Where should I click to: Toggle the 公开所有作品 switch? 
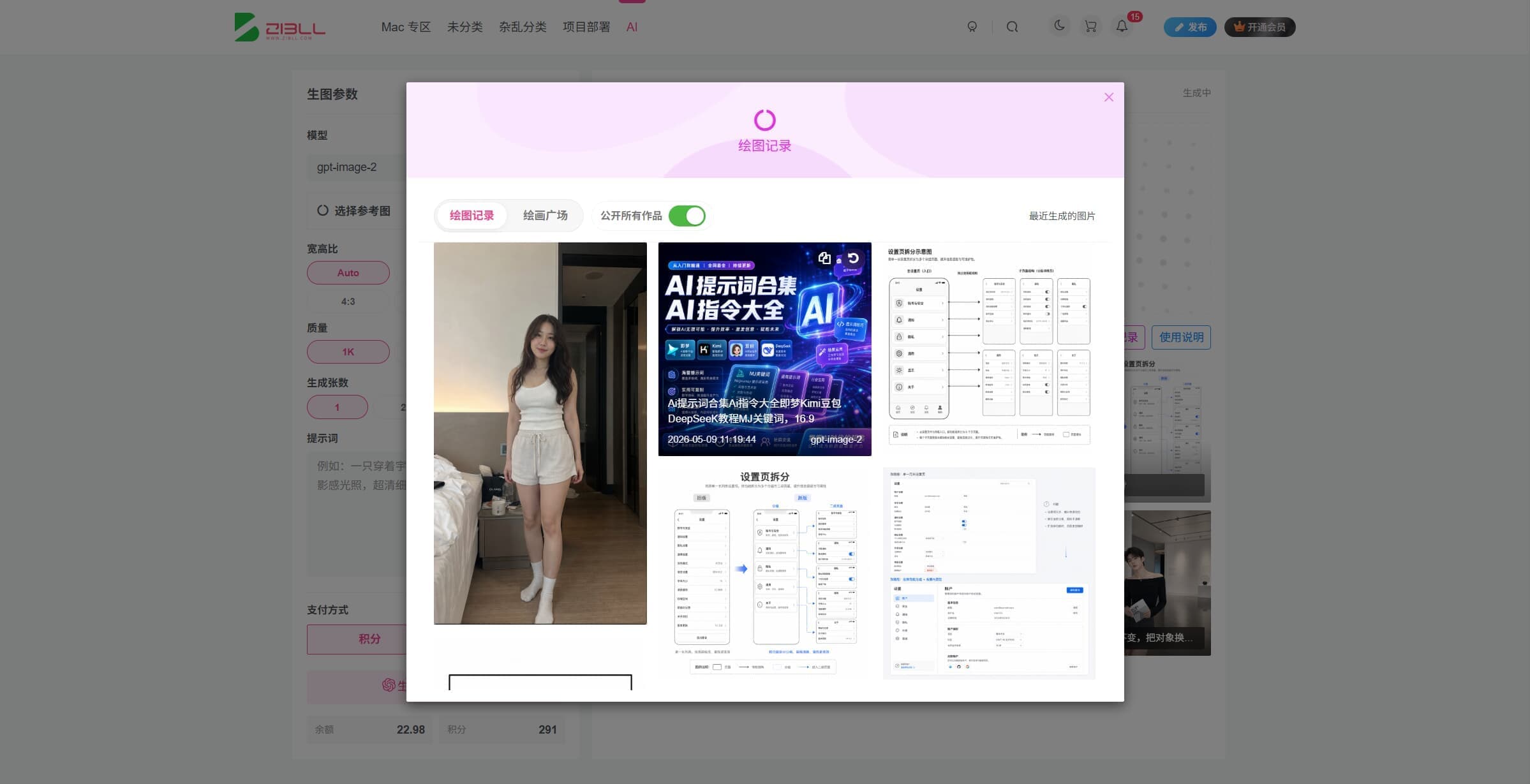click(x=687, y=216)
